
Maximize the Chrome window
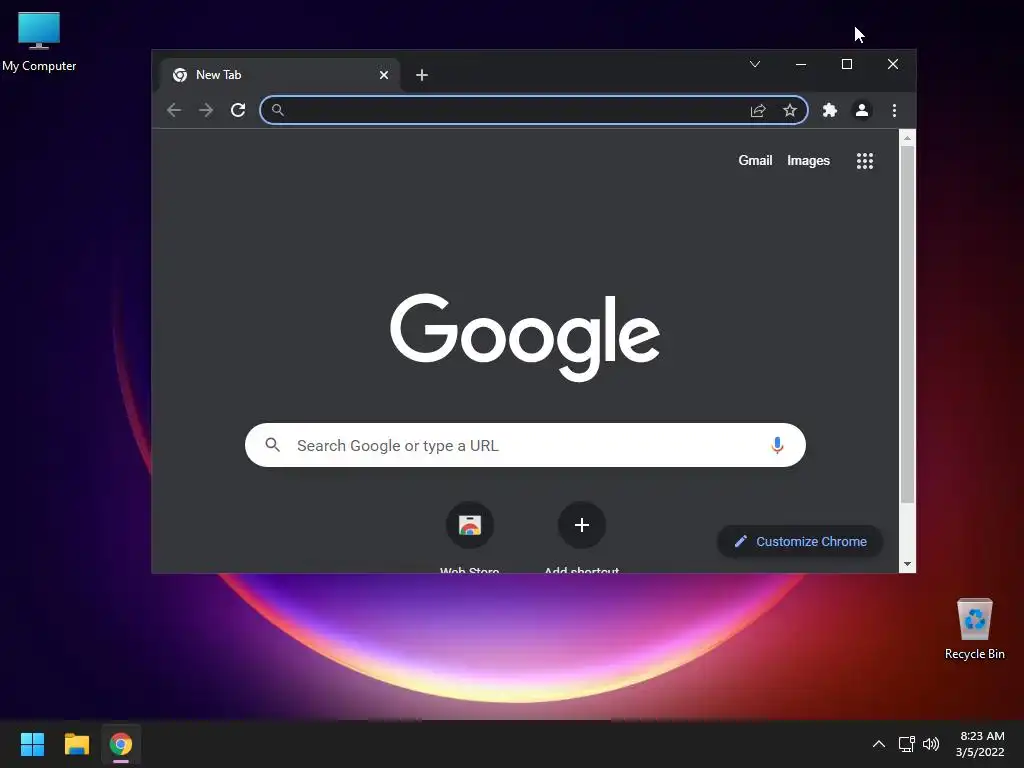[x=846, y=64]
